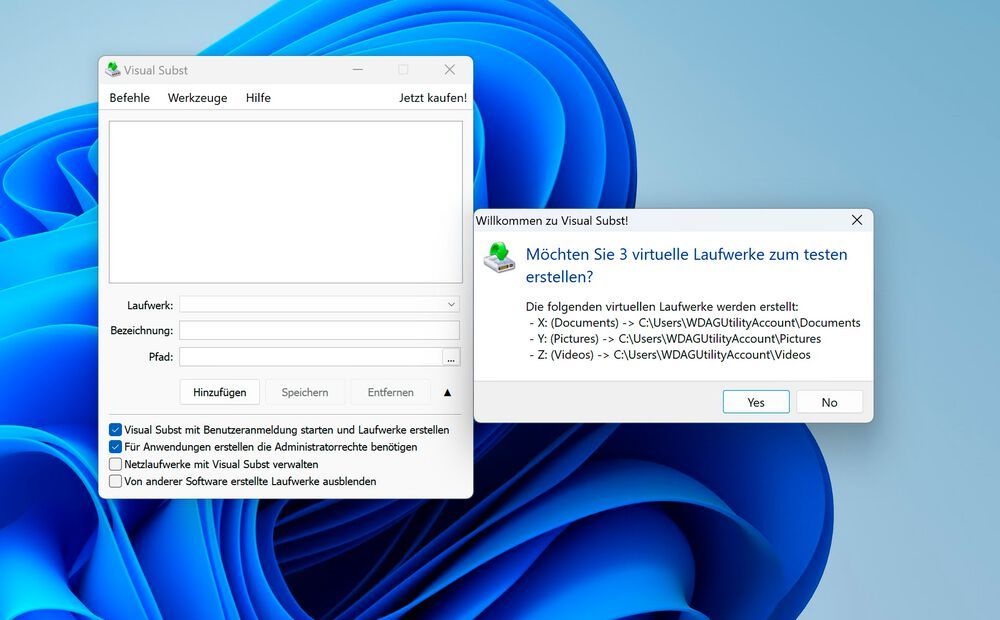The height and width of the screenshot is (620, 1000).
Task: Click inside the empty virtual drives list
Action: (285, 200)
